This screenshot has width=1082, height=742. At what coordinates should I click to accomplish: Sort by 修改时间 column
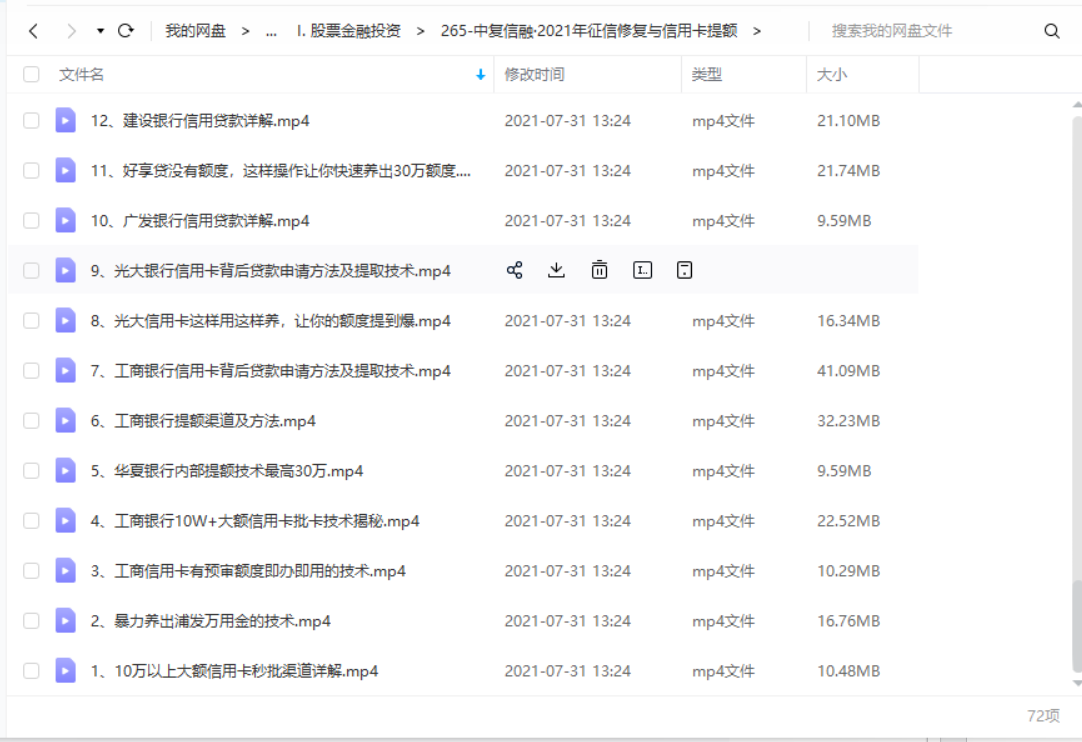tap(534, 74)
